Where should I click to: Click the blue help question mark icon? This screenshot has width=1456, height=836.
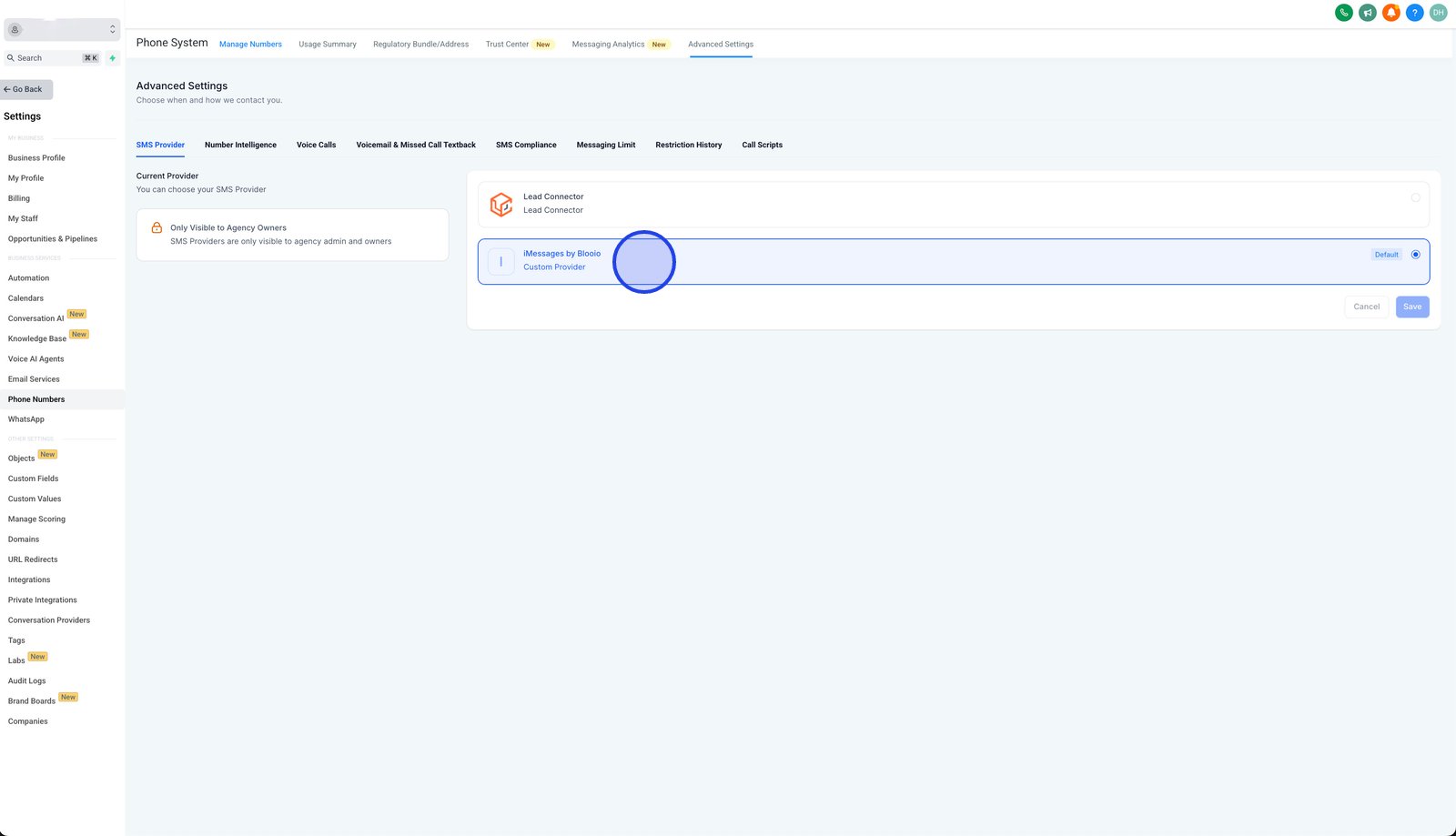tap(1414, 13)
